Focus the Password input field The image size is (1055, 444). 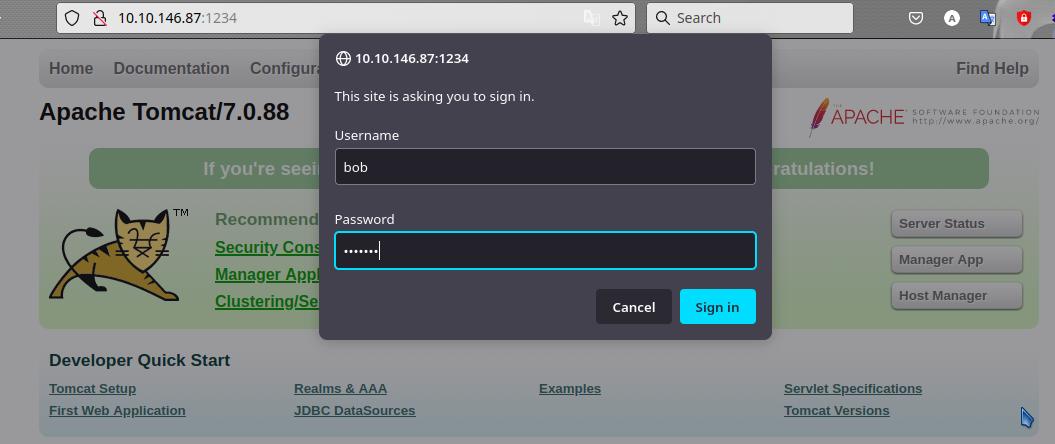(x=545, y=251)
